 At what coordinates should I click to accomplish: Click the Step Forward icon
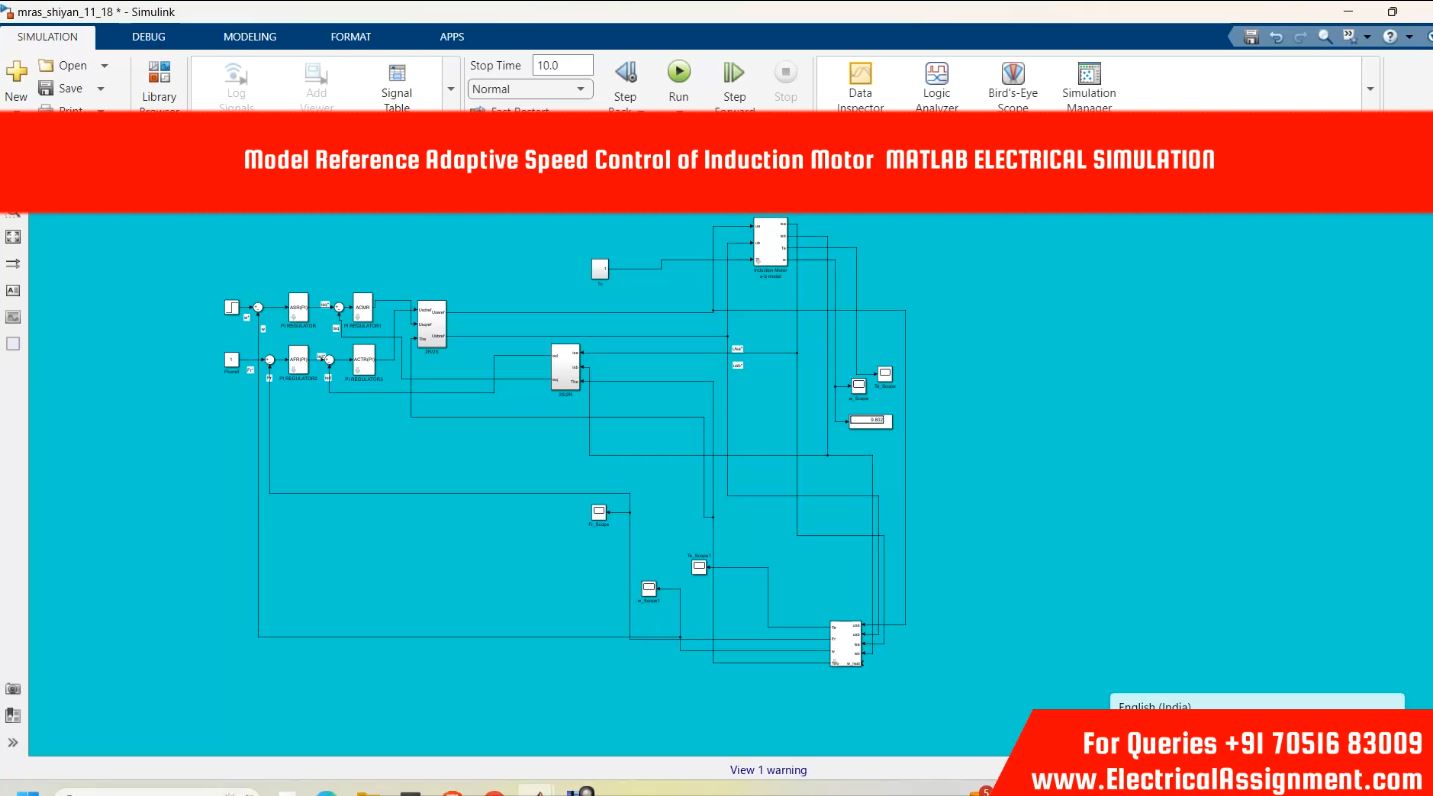tap(734, 72)
